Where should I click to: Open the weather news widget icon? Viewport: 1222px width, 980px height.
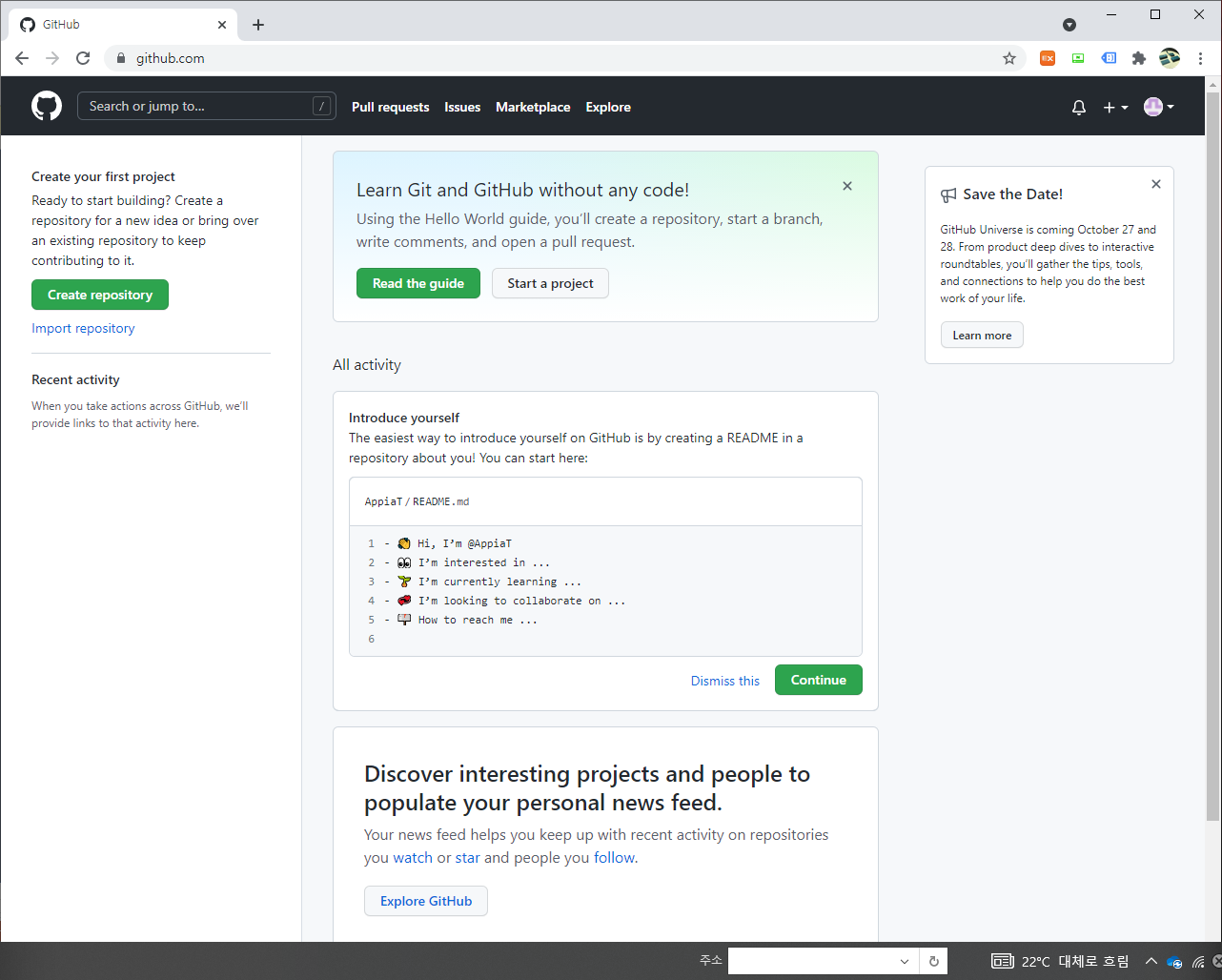[x=1002, y=961]
